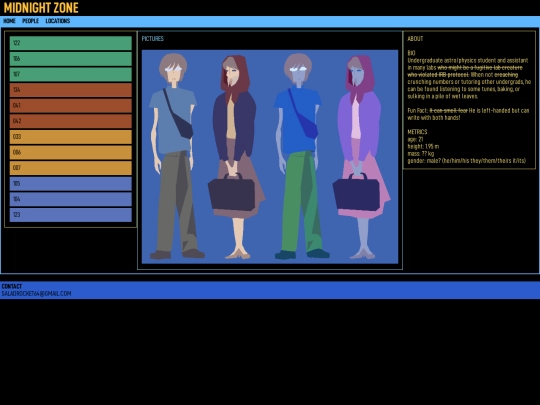Click the CONTACT footer label
This screenshot has height=405, width=540.
(x=12, y=286)
